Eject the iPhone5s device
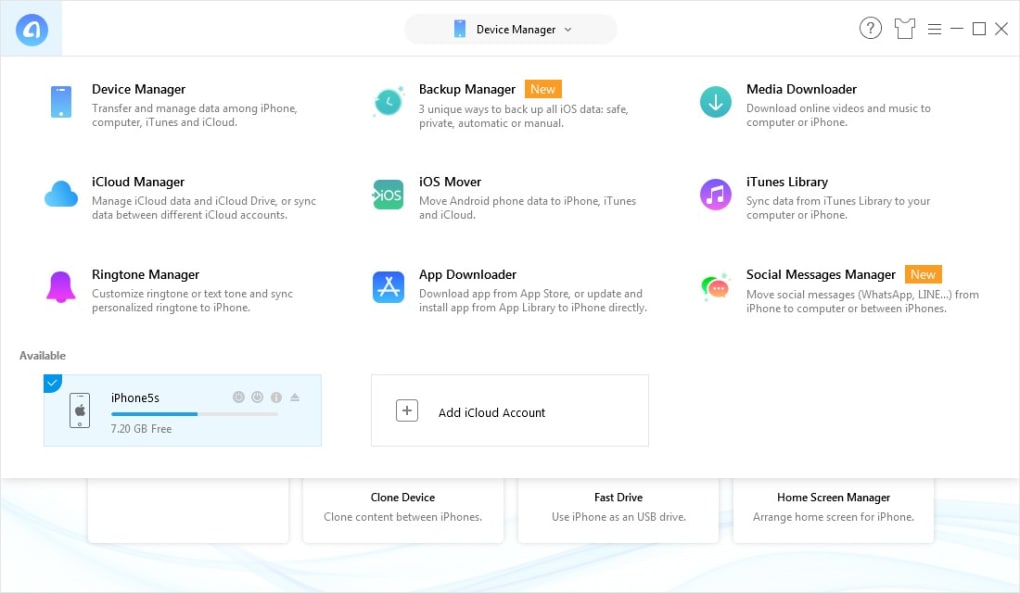Image resolution: width=1020 pixels, height=593 pixels. (294, 397)
